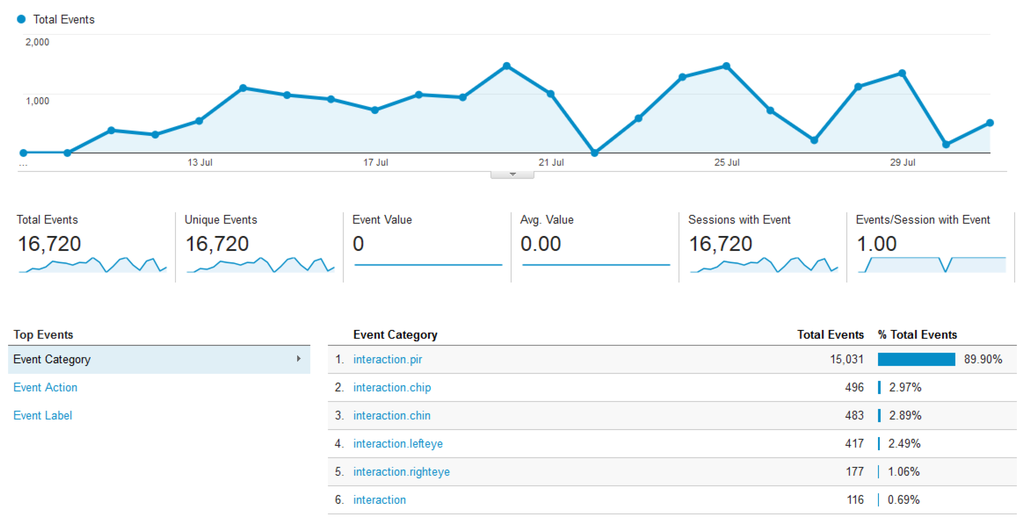
Task: Click the Total Events sparkline
Action: 92,265
